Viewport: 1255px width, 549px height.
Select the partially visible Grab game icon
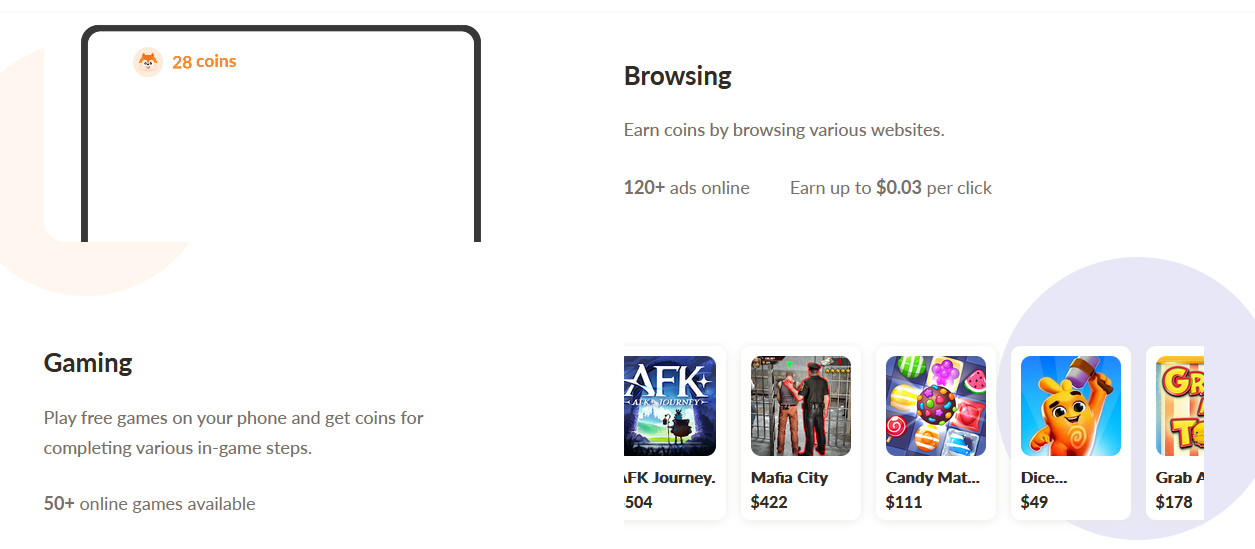pyautogui.click(x=1180, y=406)
